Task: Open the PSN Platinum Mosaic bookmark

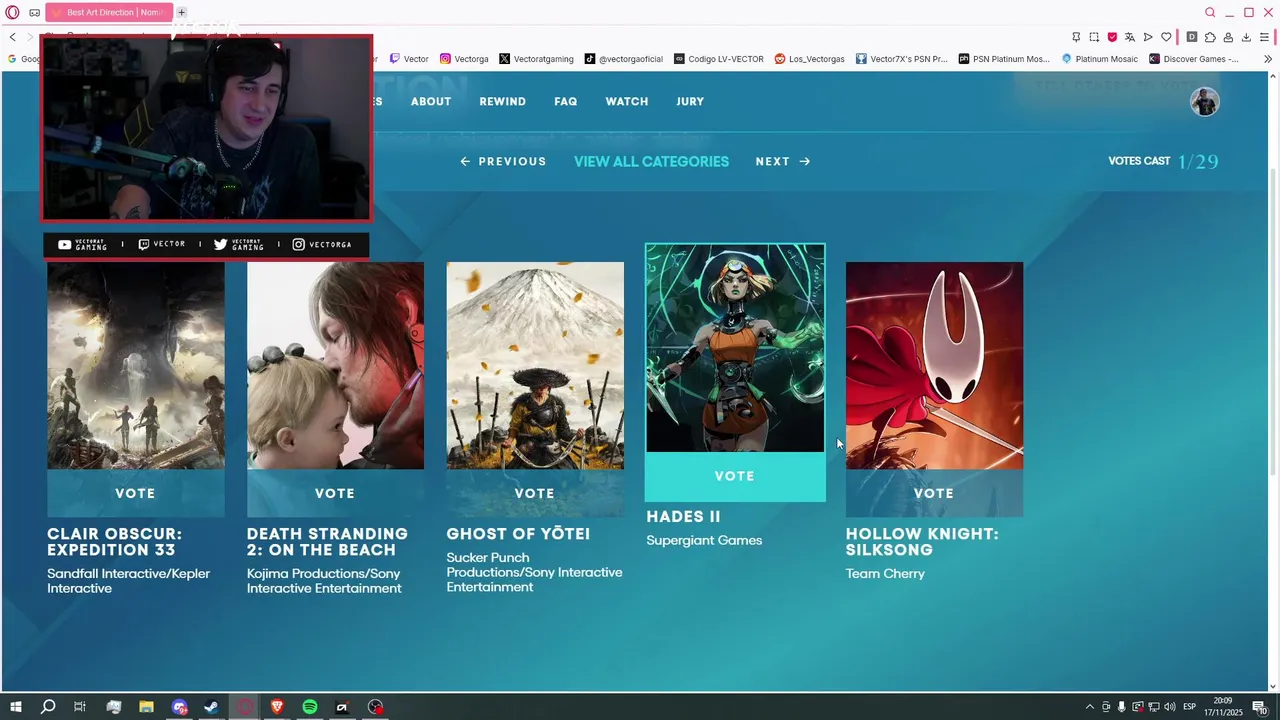Action: tap(1005, 59)
